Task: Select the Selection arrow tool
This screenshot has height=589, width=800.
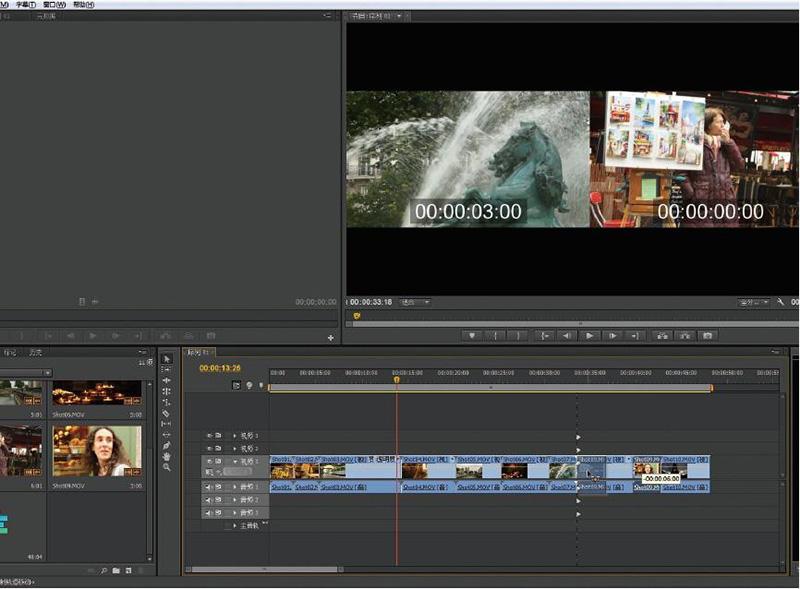Action: click(167, 359)
